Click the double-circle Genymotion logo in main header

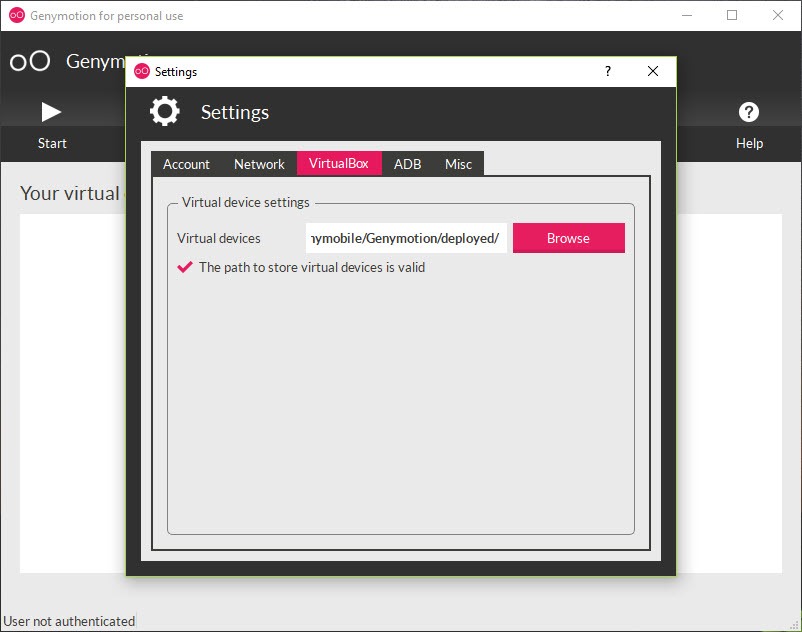pos(30,61)
